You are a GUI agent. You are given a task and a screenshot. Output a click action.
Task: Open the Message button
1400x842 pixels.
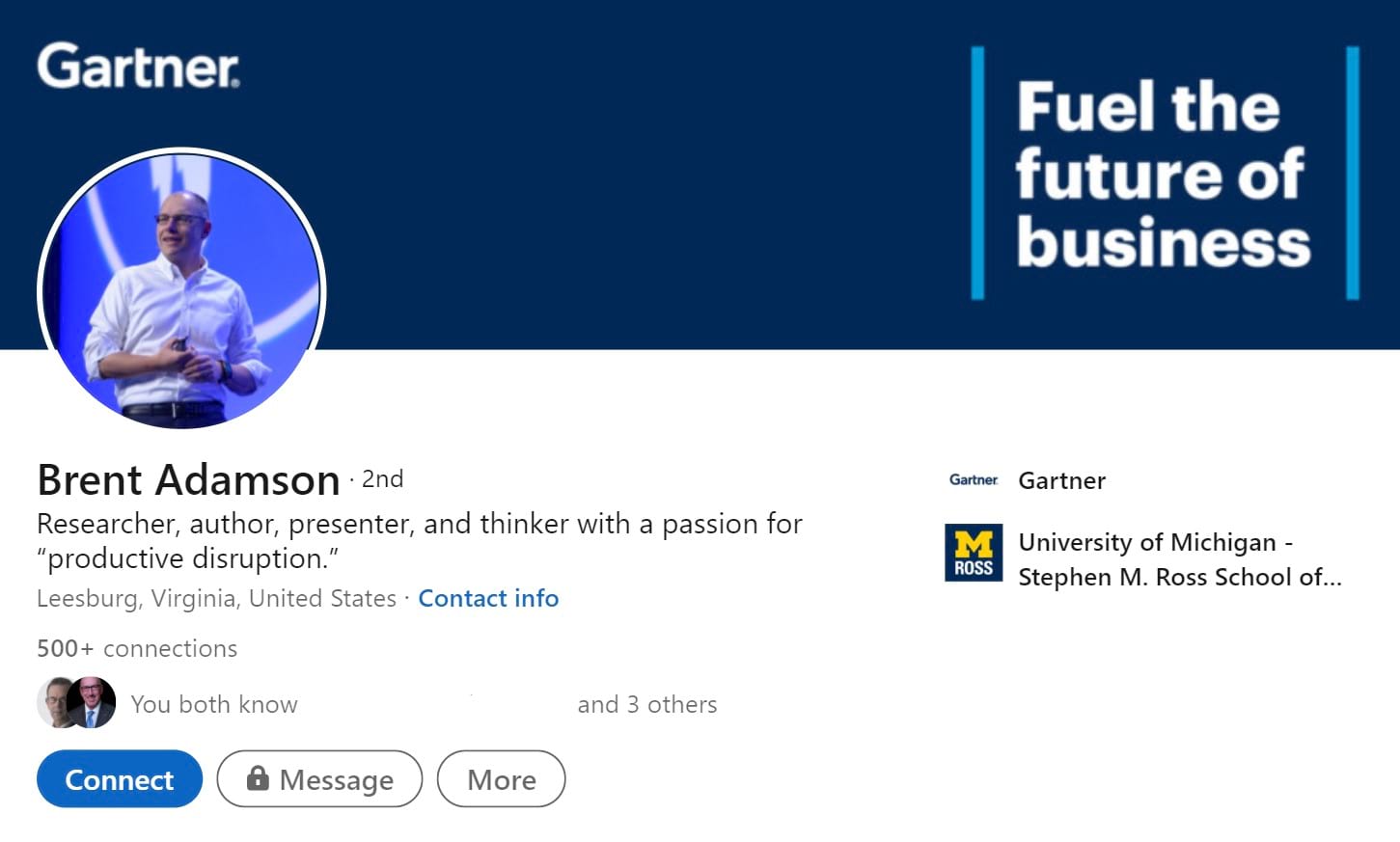pos(319,778)
